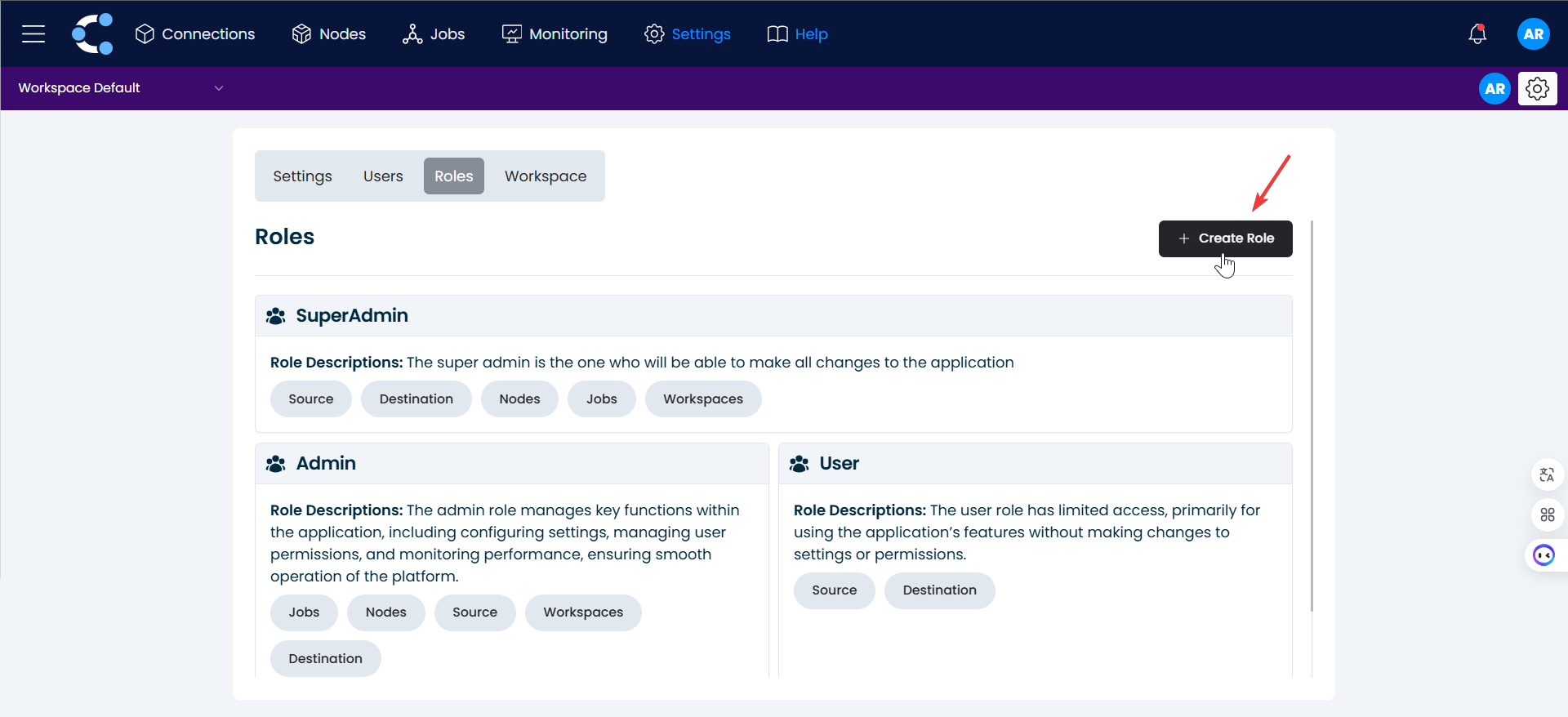Image resolution: width=1568 pixels, height=717 pixels.
Task: Click the app logo in header
Action: coord(92,33)
